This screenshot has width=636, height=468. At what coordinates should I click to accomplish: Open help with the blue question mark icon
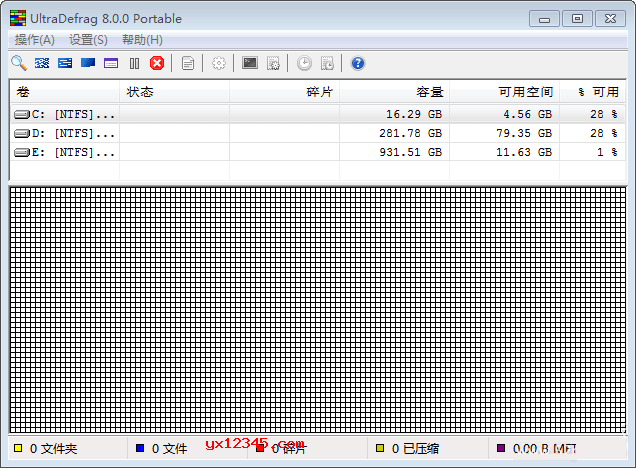tap(358, 63)
